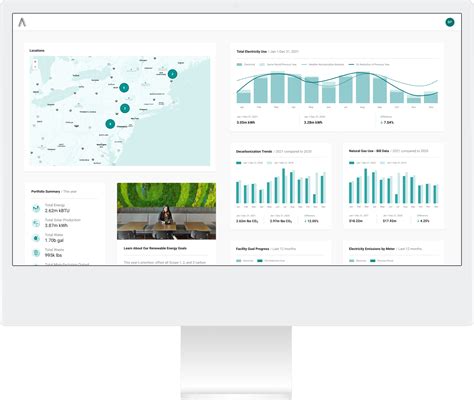Click the Decarbonization Trends card title

[254, 151]
